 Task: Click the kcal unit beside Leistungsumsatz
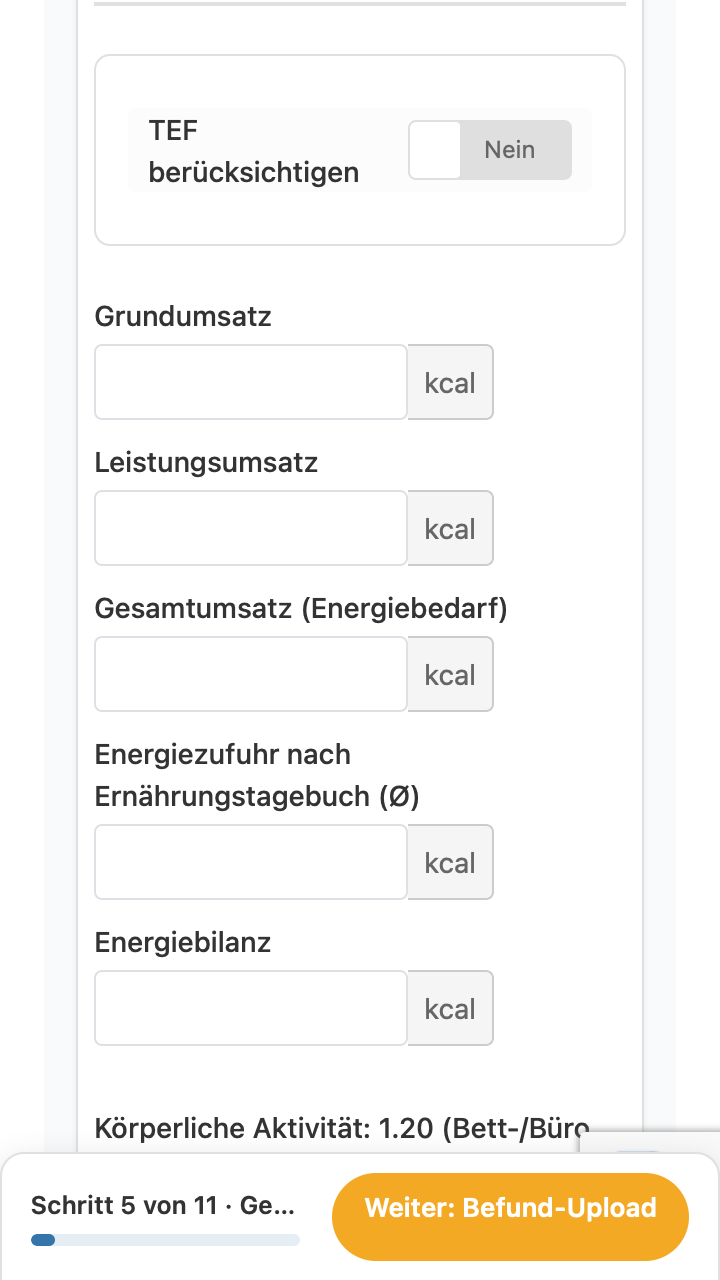pos(450,528)
